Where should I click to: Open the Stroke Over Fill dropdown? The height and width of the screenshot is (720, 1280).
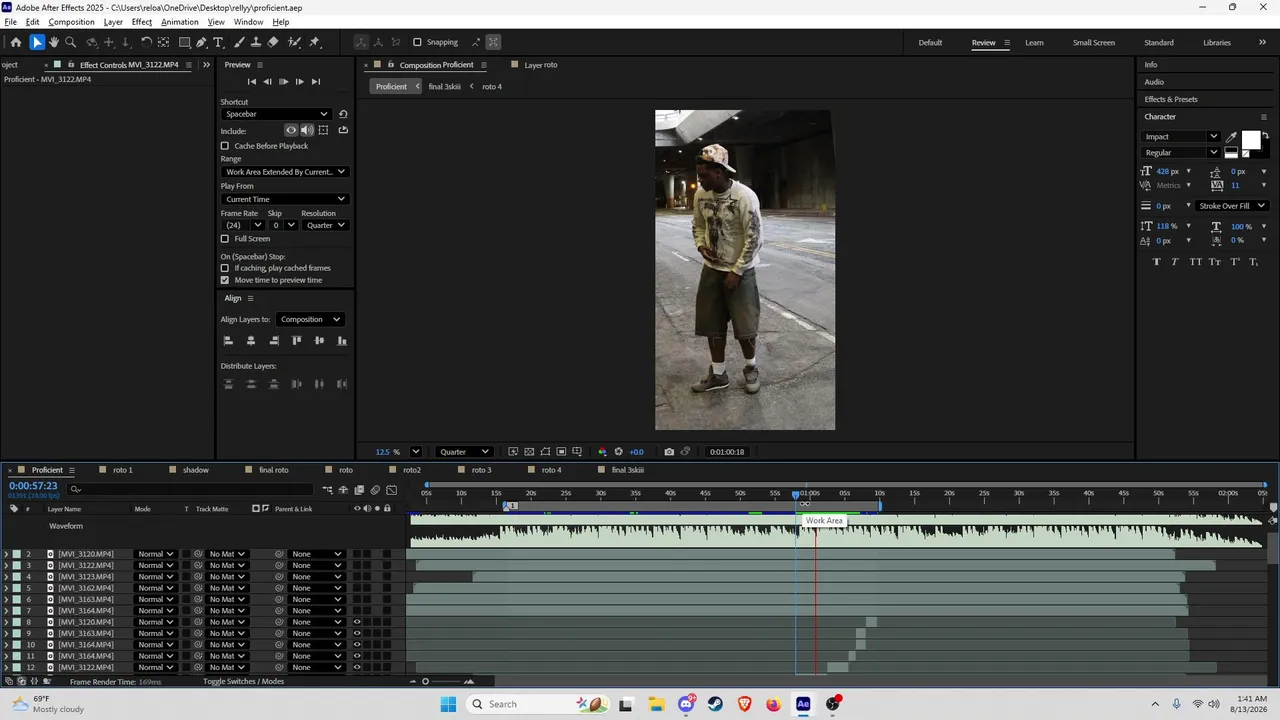coord(1233,206)
